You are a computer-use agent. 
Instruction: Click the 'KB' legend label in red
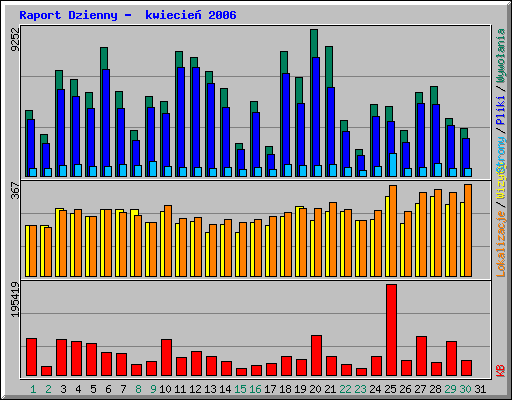[x=501, y=371]
